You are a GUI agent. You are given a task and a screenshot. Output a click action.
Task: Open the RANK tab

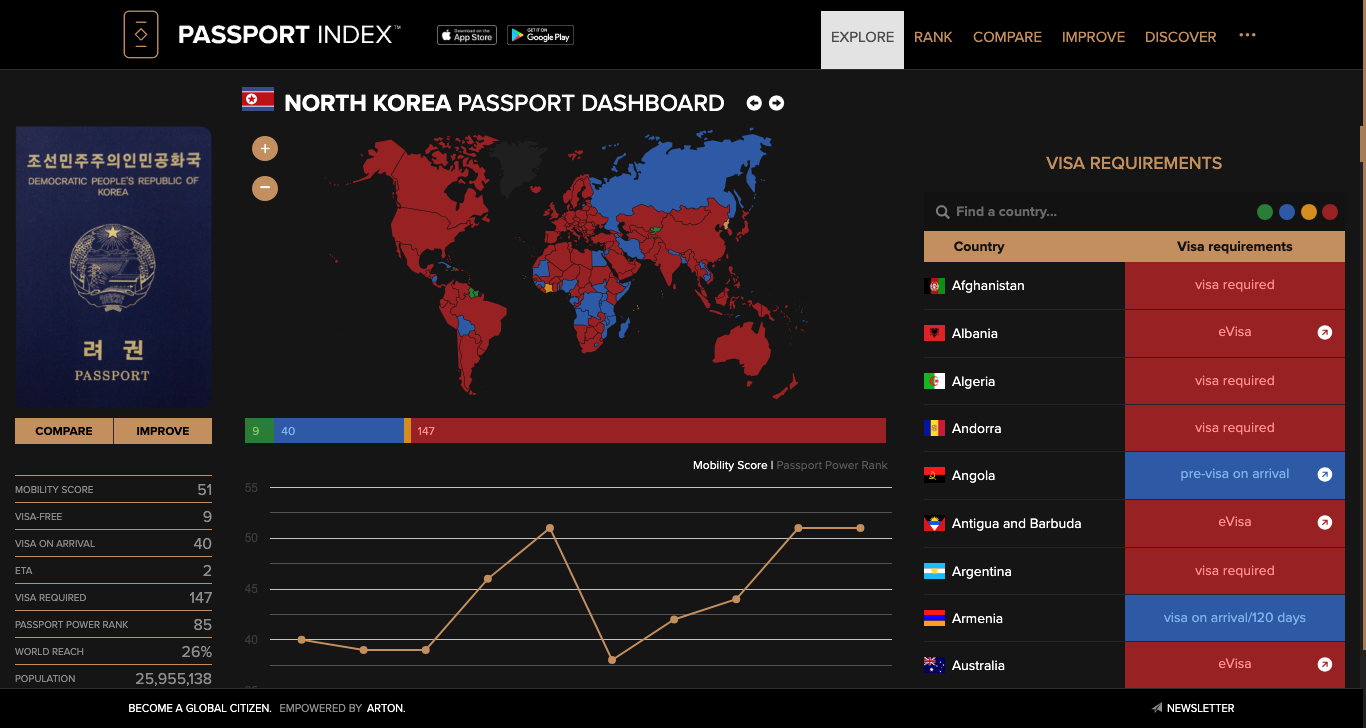coord(933,37)
